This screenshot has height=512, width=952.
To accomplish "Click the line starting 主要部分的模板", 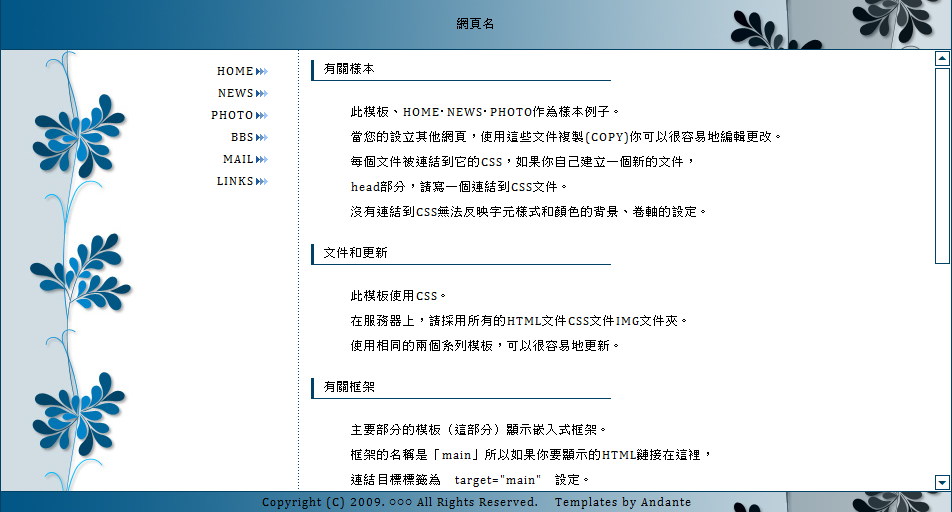I will pos(478,430).
